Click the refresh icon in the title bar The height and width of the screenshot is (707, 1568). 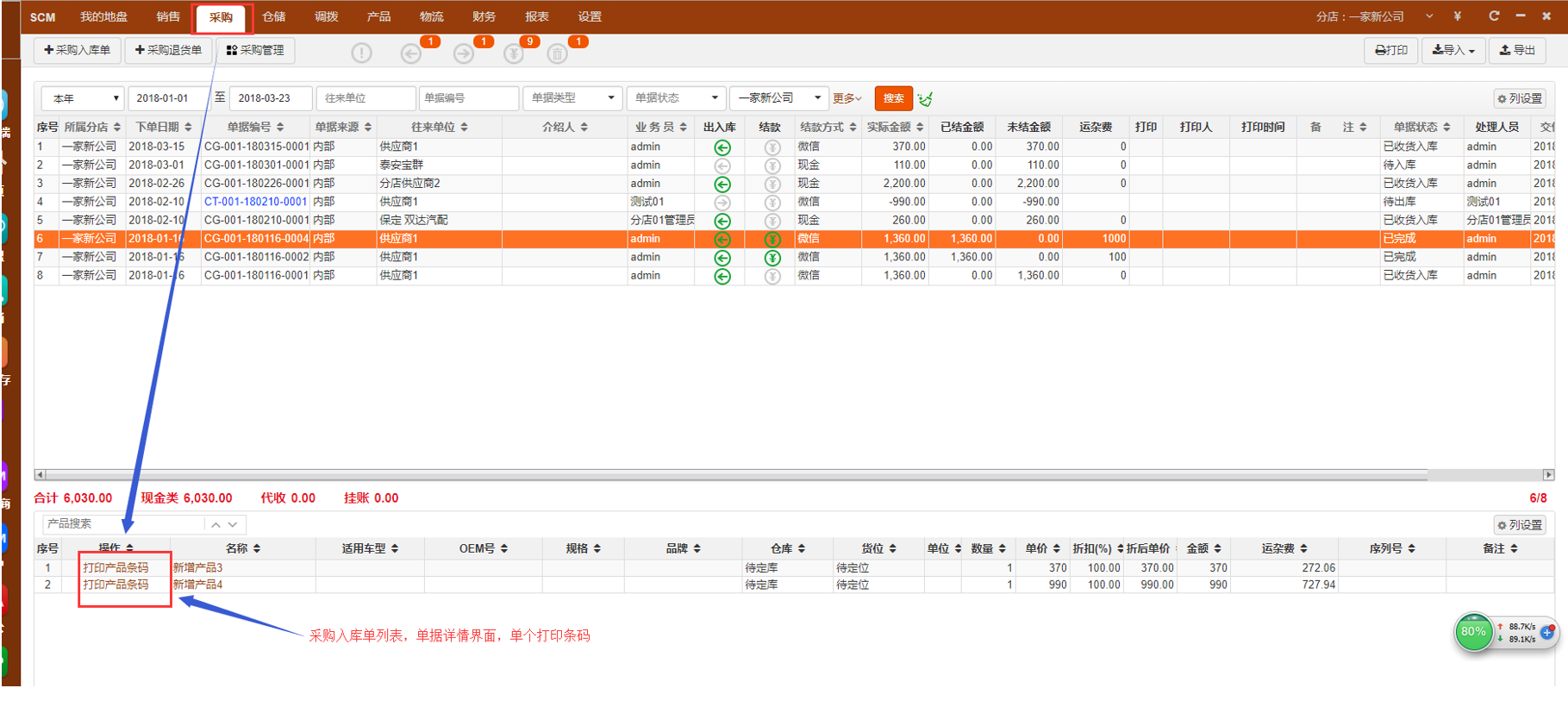(x=1494, y=16)
